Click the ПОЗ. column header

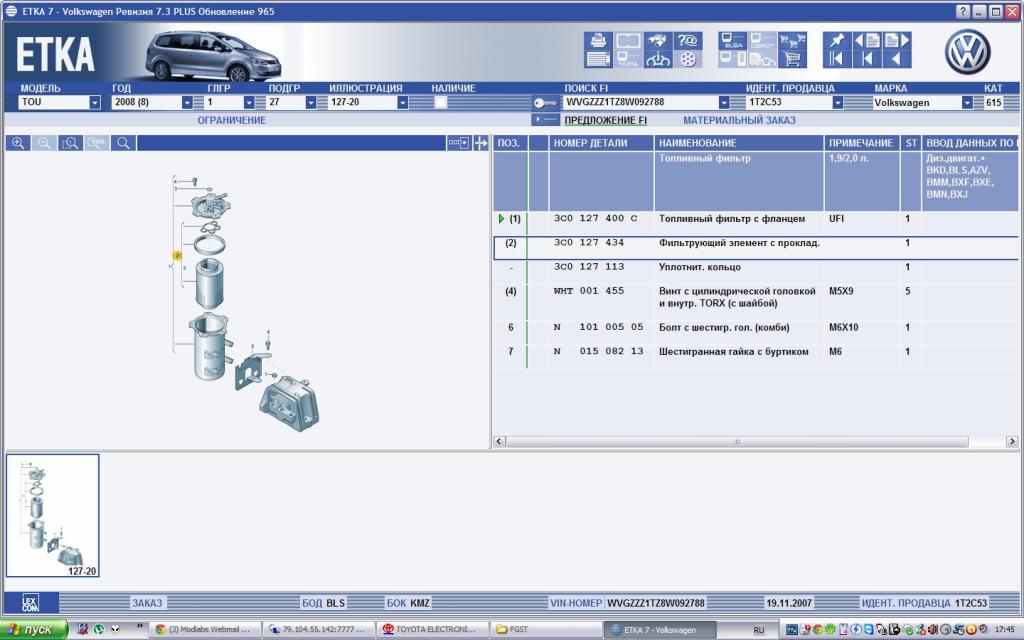coord(509,143)
